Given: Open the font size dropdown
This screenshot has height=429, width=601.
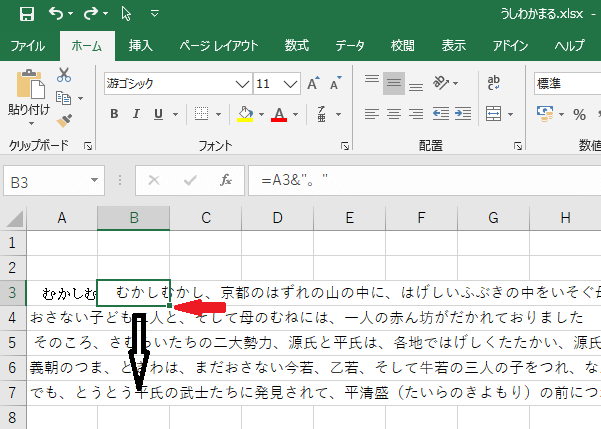Looking at the screenshot, I should pyautogui.click(x=292, y=84).
